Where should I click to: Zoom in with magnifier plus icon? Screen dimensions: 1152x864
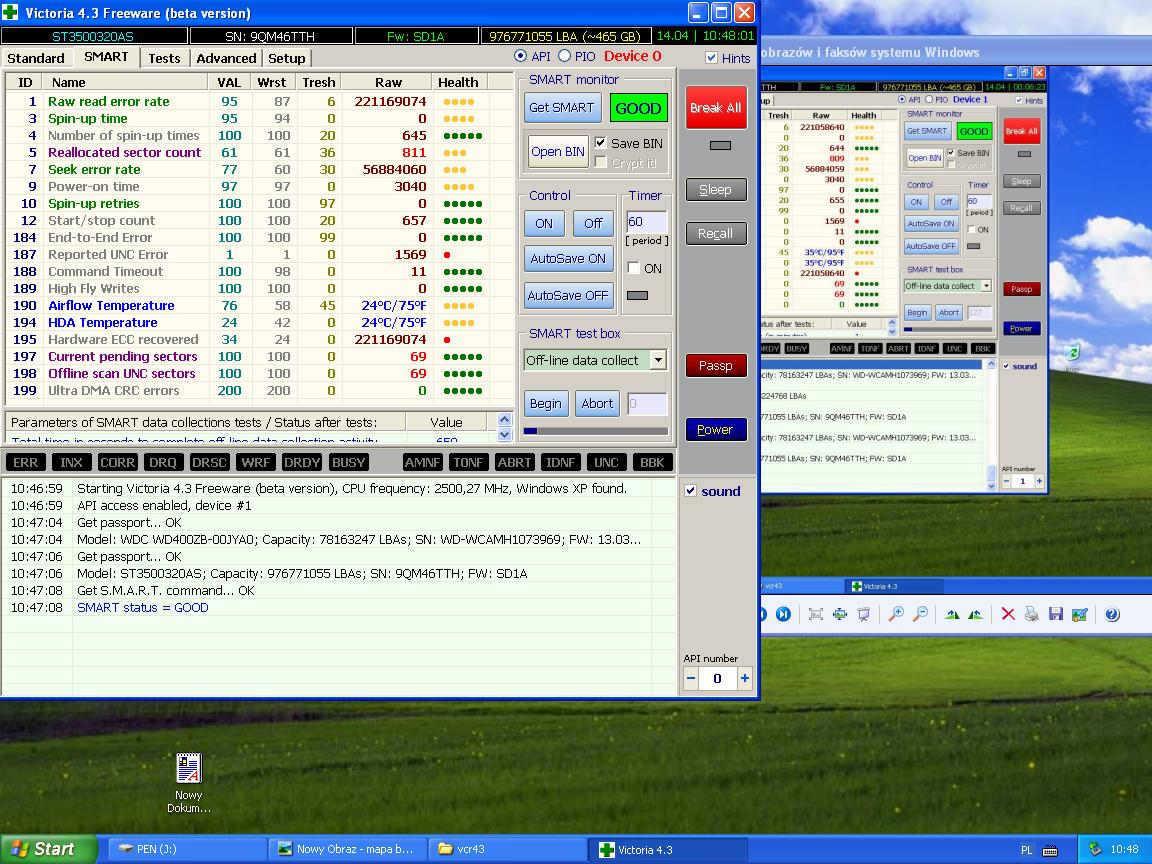pyautogui.click(x=896, y=614)
